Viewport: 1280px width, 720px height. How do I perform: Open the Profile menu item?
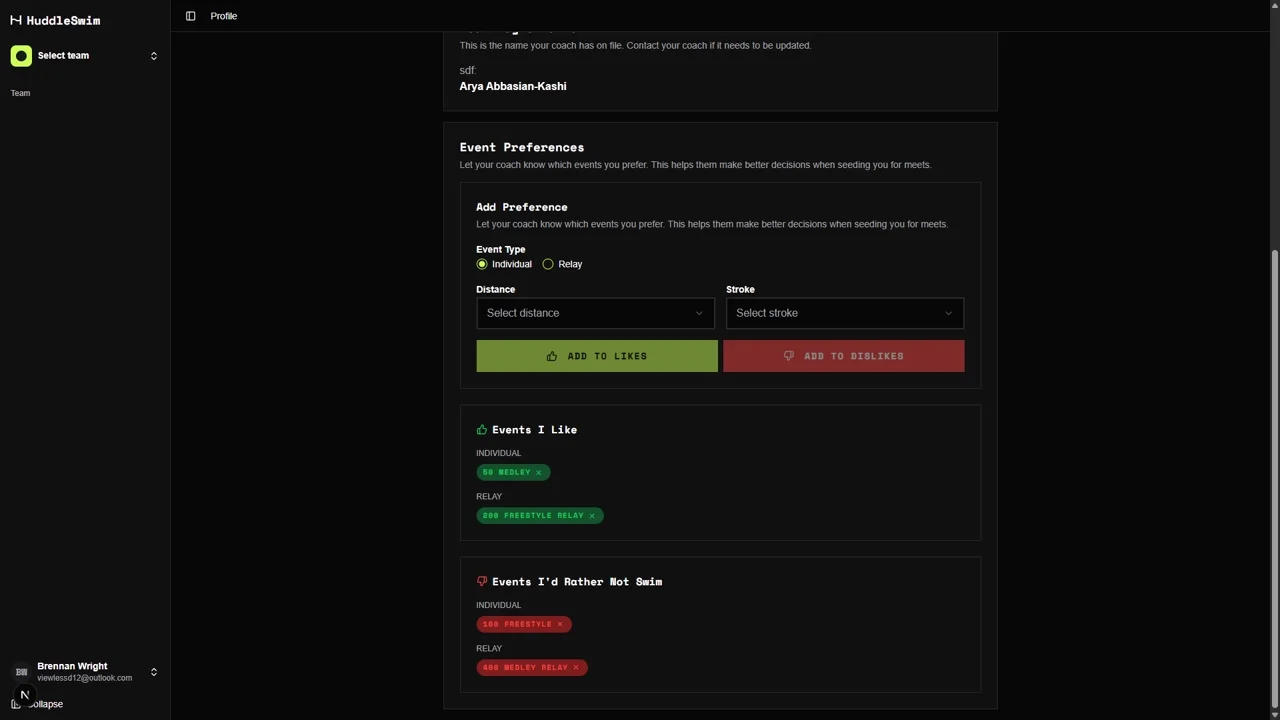(x=223, y=16)
